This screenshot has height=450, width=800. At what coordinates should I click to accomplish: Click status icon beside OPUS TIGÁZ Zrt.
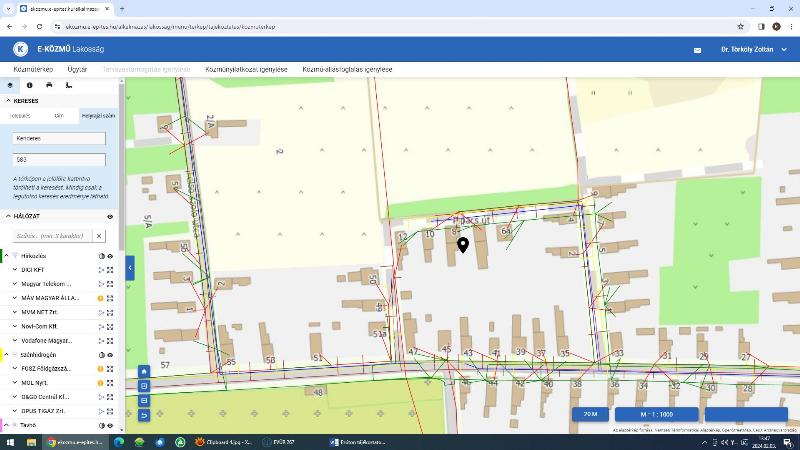(101, 411)
